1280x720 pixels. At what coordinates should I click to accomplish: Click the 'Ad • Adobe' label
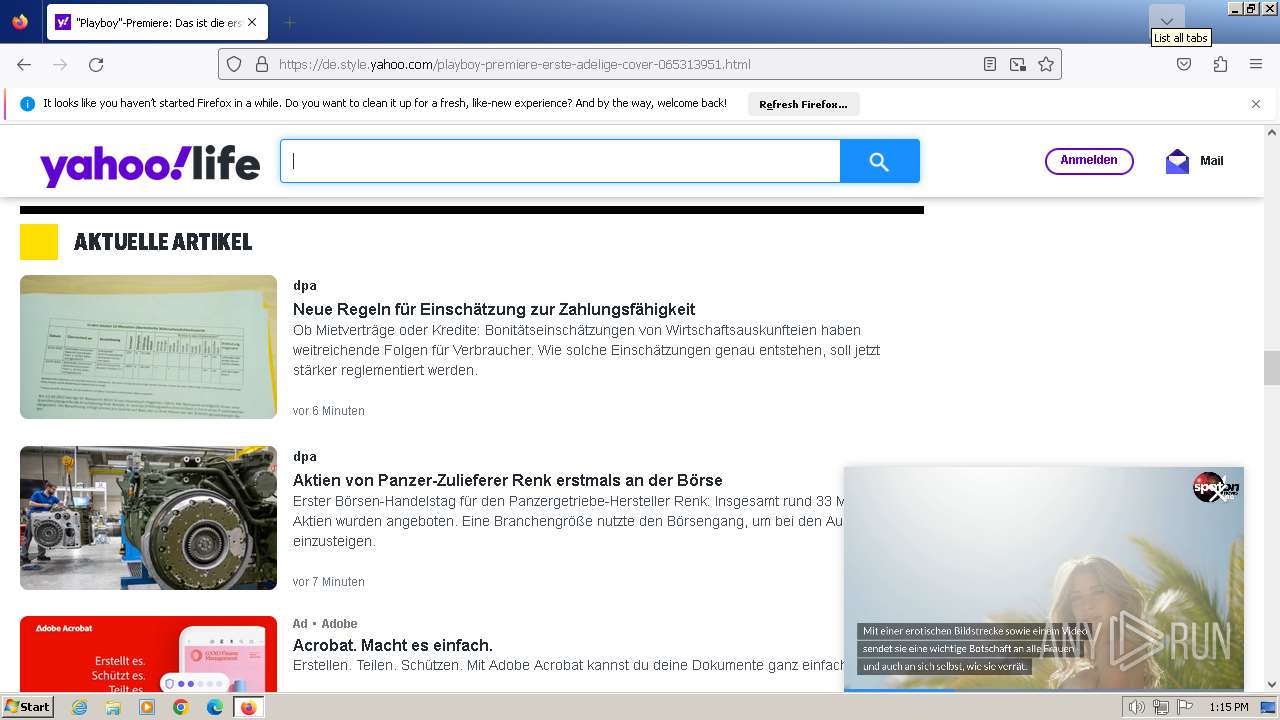coord(325,624)
